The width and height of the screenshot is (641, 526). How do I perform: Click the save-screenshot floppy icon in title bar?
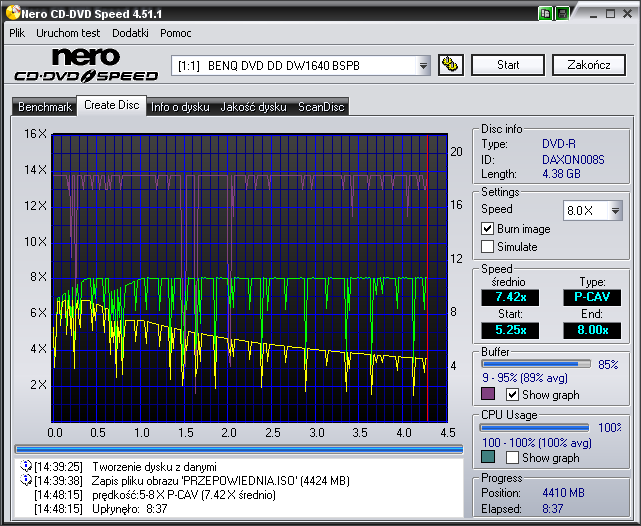562,13
